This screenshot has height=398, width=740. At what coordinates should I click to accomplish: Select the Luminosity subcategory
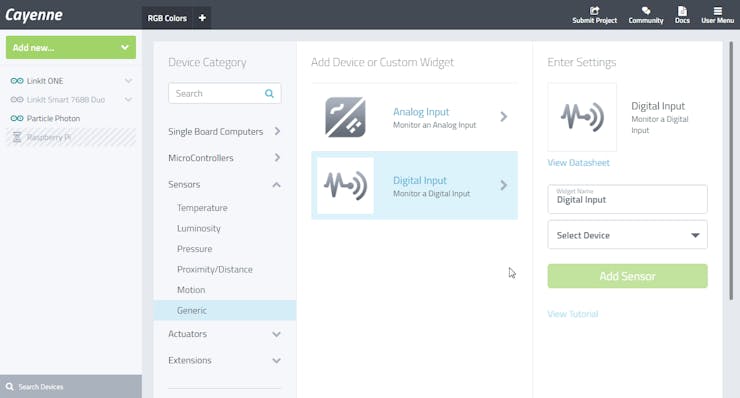click(199, 229)
